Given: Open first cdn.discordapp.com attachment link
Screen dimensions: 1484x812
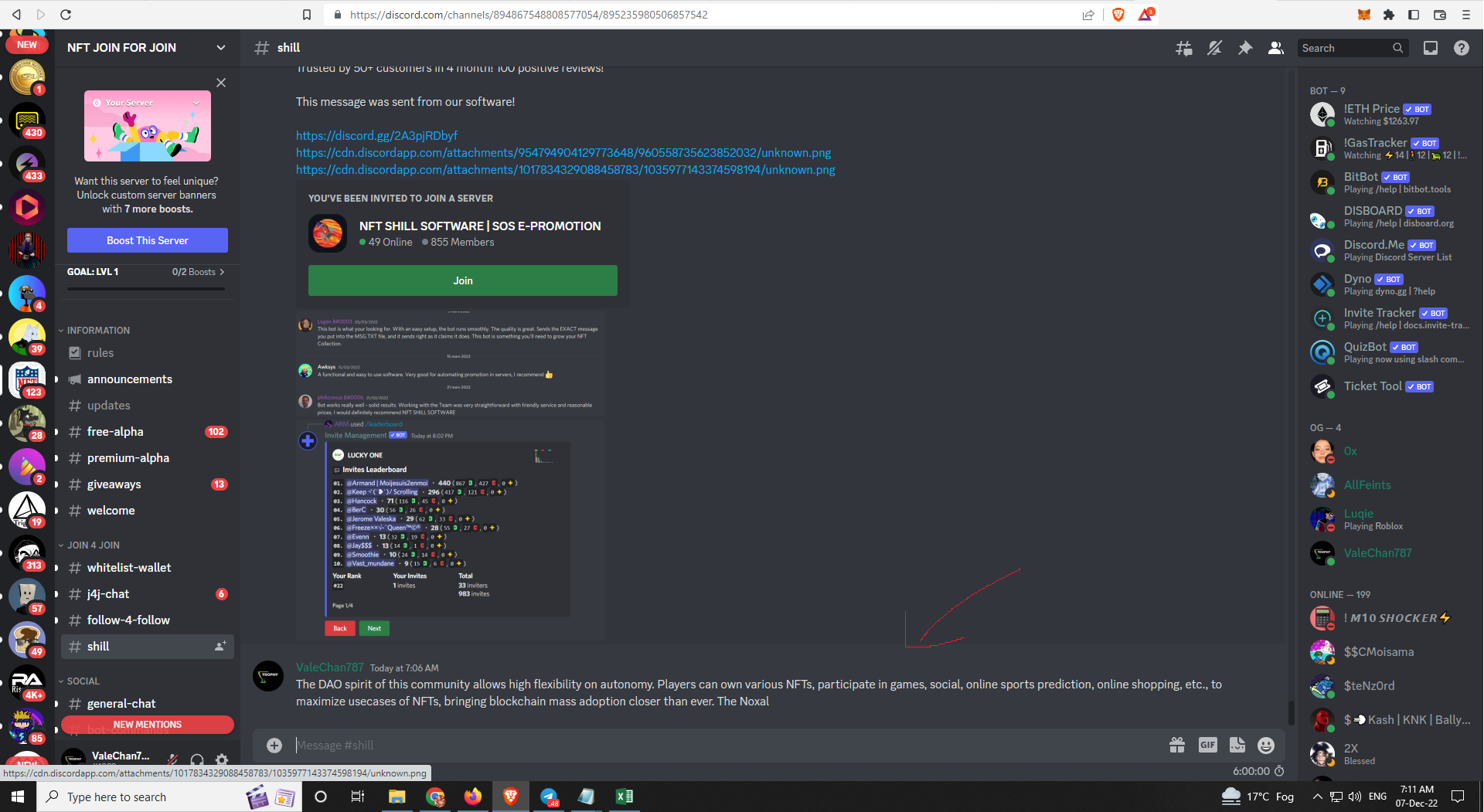Looking at the screenshot, I should tap(563, 153).
